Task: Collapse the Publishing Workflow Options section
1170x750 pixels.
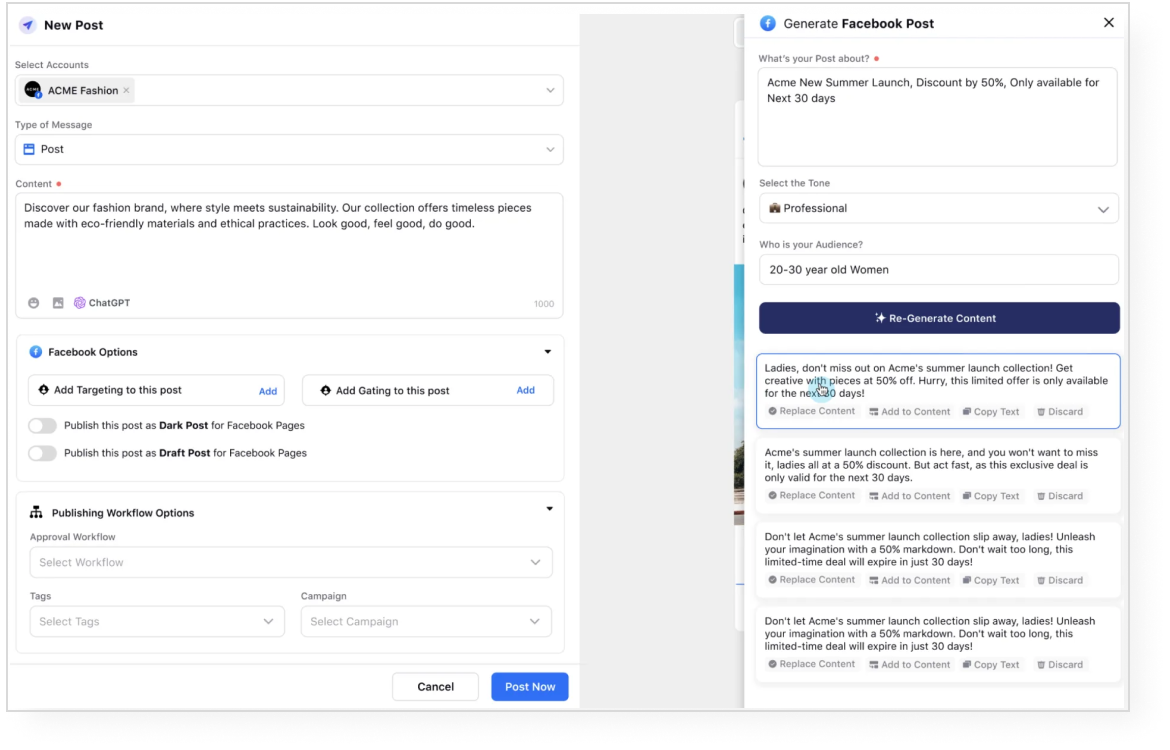Action: (549, 509)
